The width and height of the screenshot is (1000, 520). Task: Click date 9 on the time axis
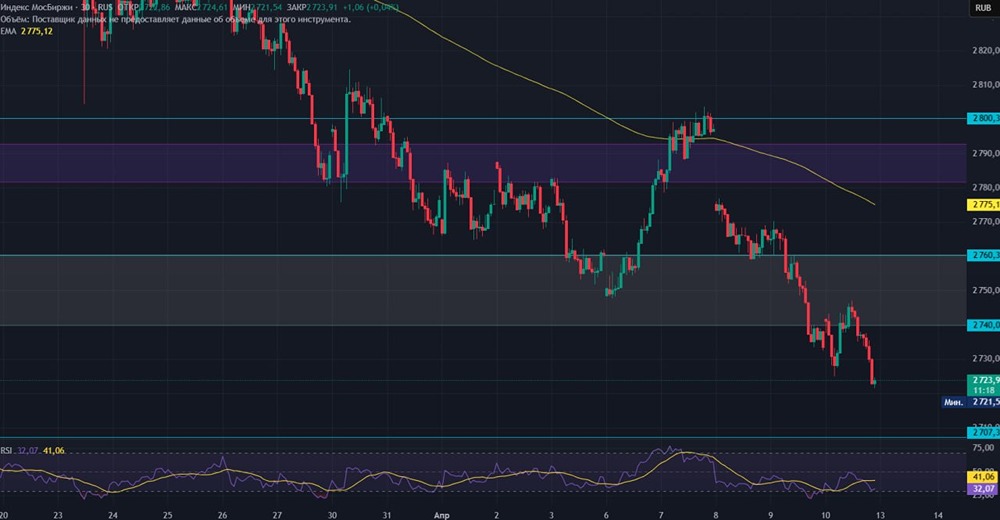tap(770, 515)
